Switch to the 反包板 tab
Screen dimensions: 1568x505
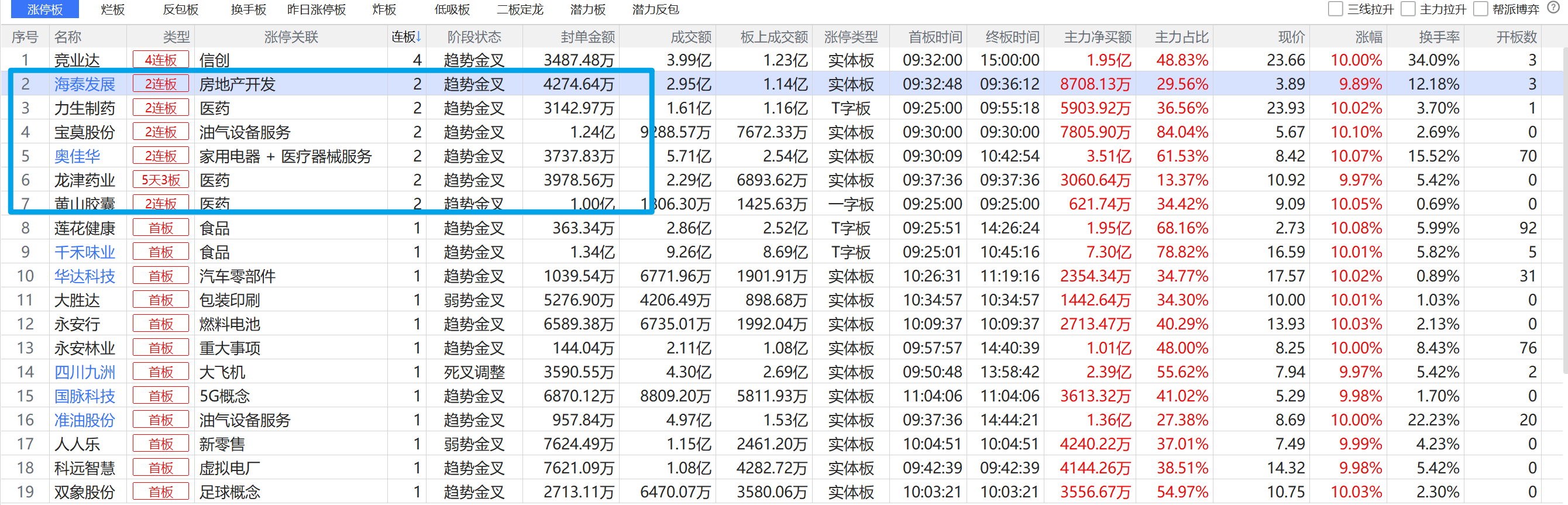[181, 9]
